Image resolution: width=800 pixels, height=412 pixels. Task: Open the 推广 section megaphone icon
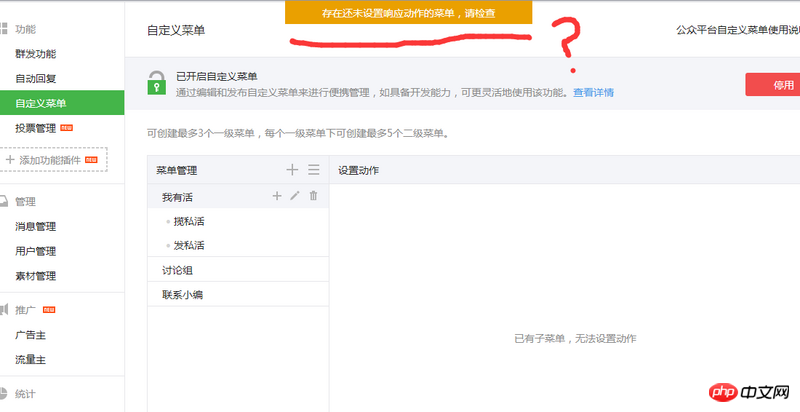coord(4,310)
